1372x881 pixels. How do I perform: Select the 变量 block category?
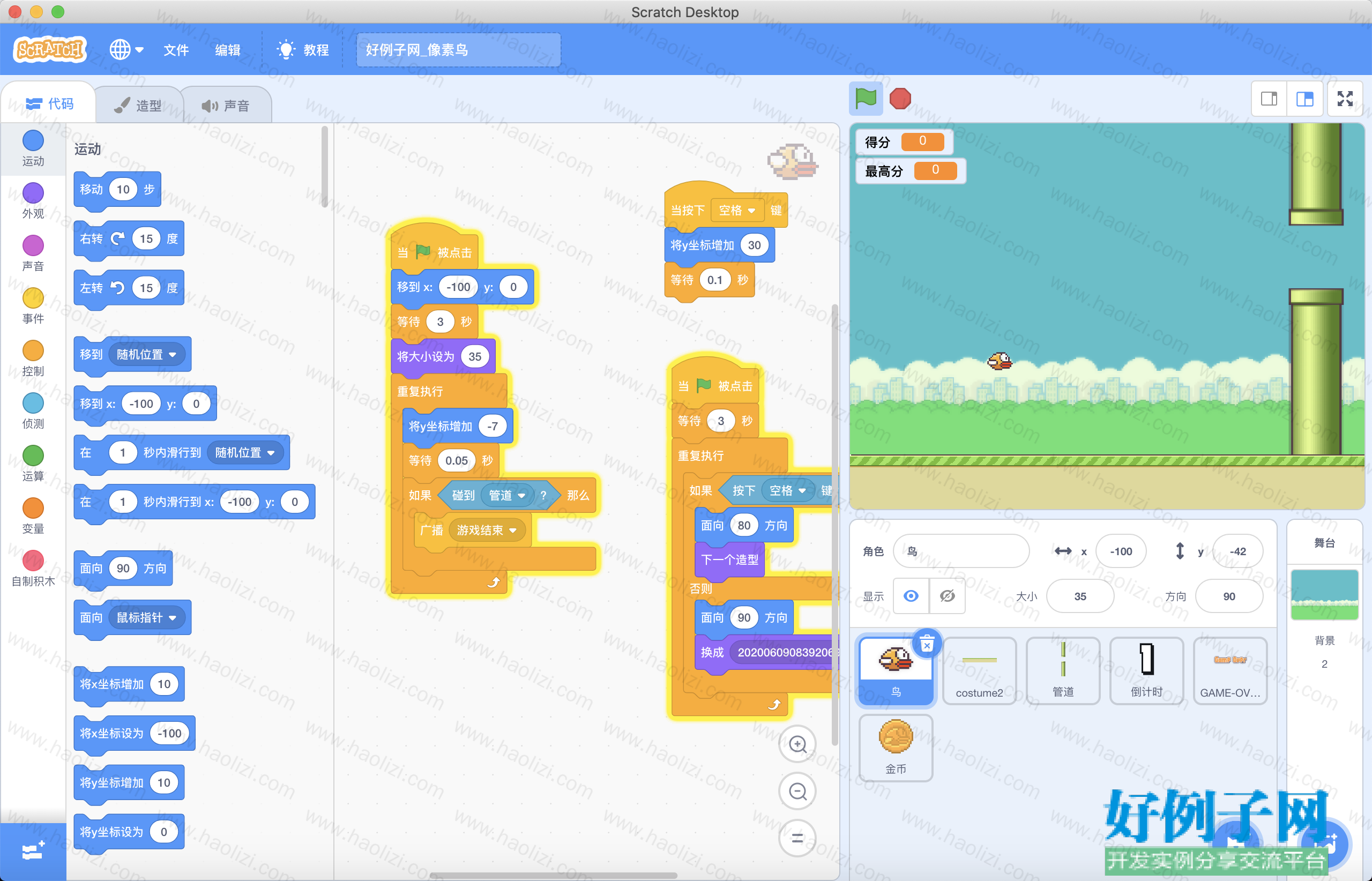click(33, 517)
